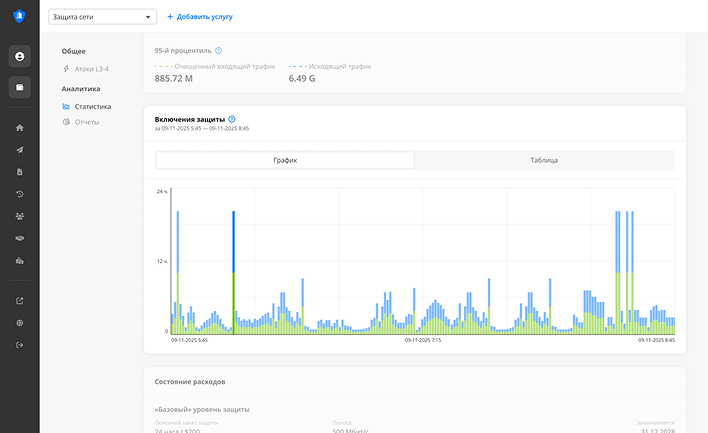Click the history clock sidebar icon
This screenshot has width=708, height=433.
19,194
